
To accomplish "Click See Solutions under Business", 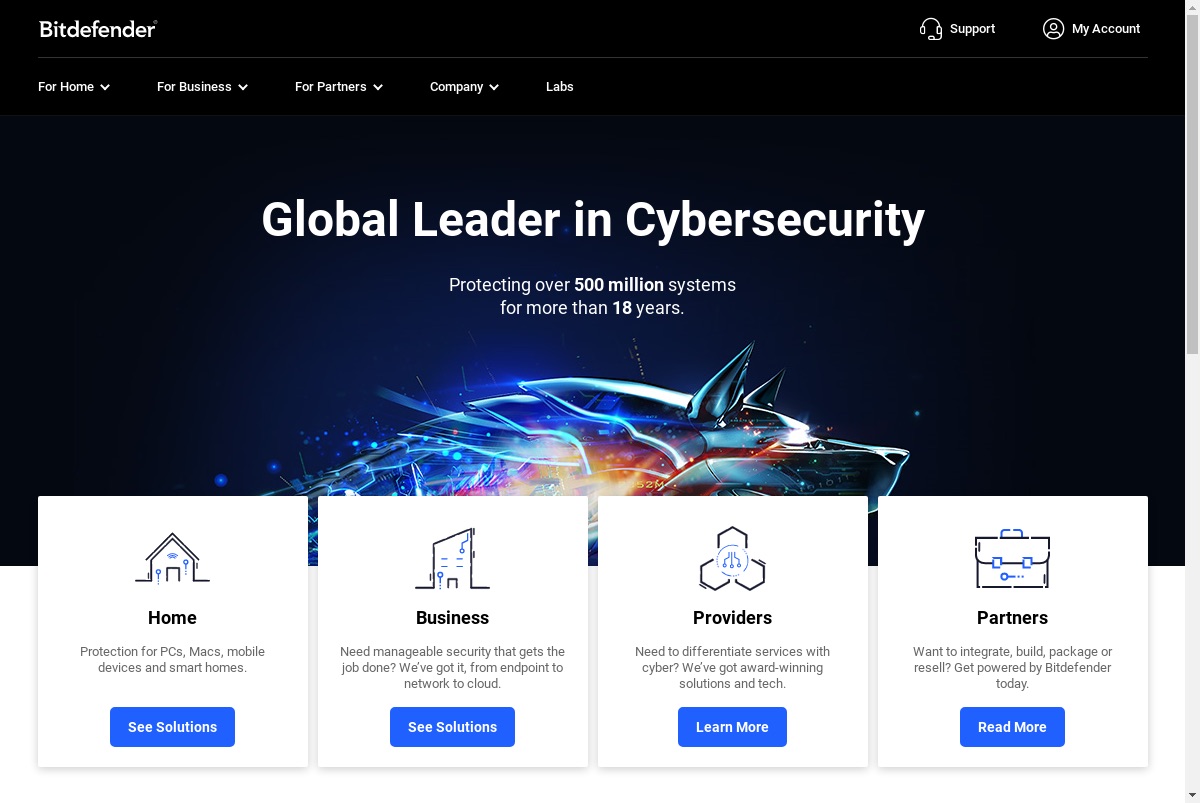I will click(452, 727).
